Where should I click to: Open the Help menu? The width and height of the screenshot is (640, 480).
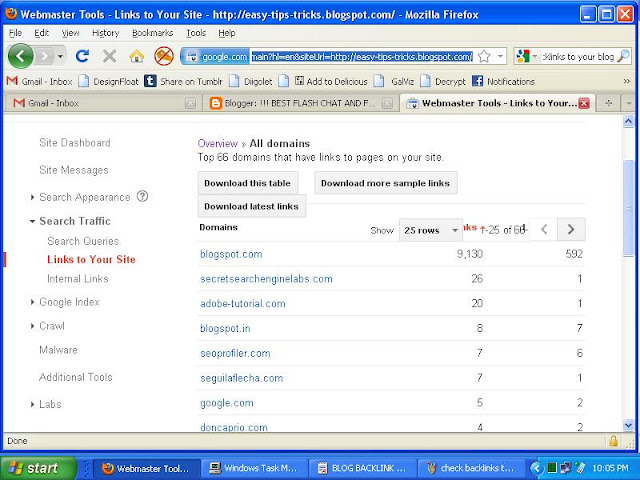pos(227,33)
